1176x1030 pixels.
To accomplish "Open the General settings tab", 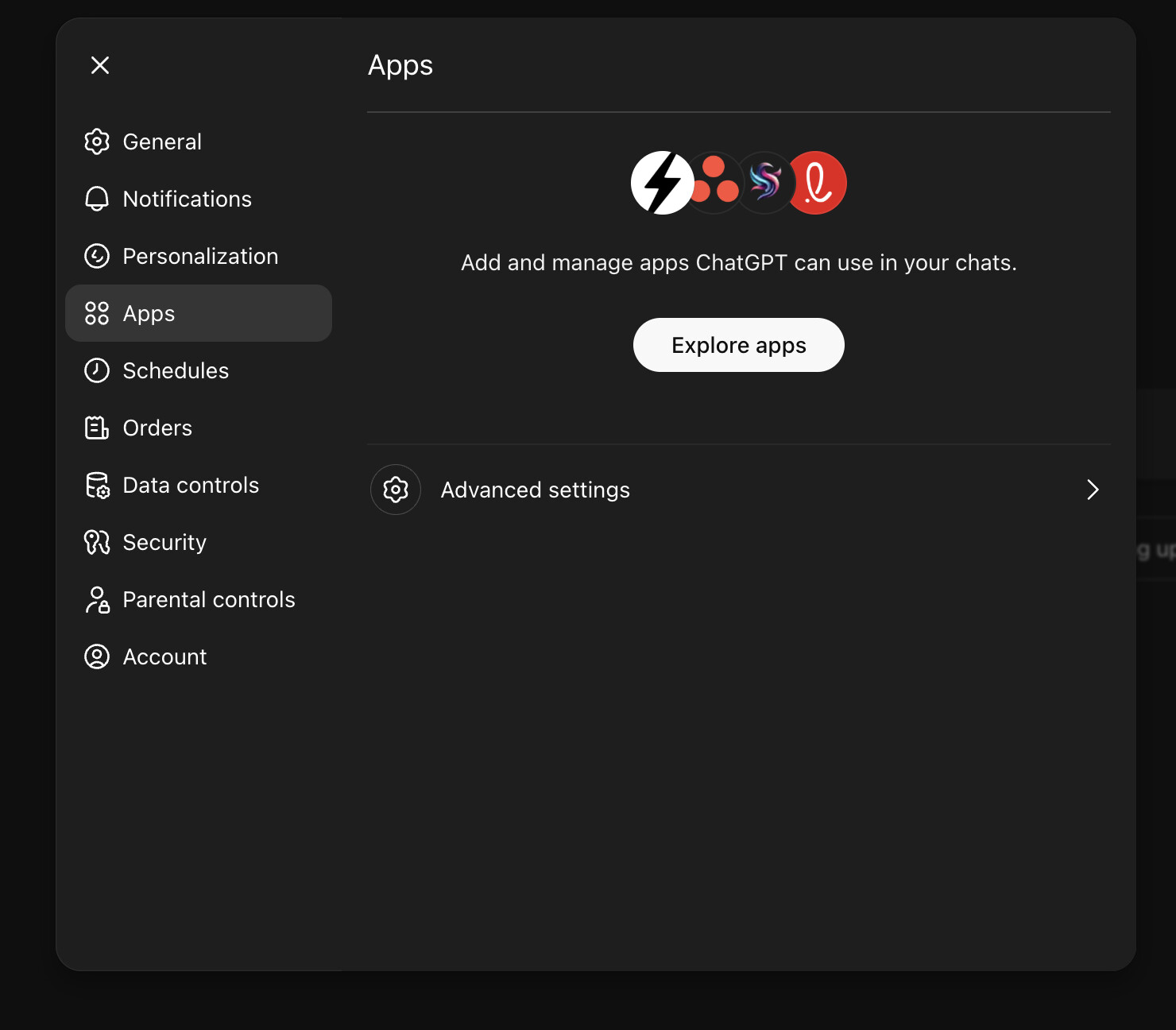I will point(199,141).
